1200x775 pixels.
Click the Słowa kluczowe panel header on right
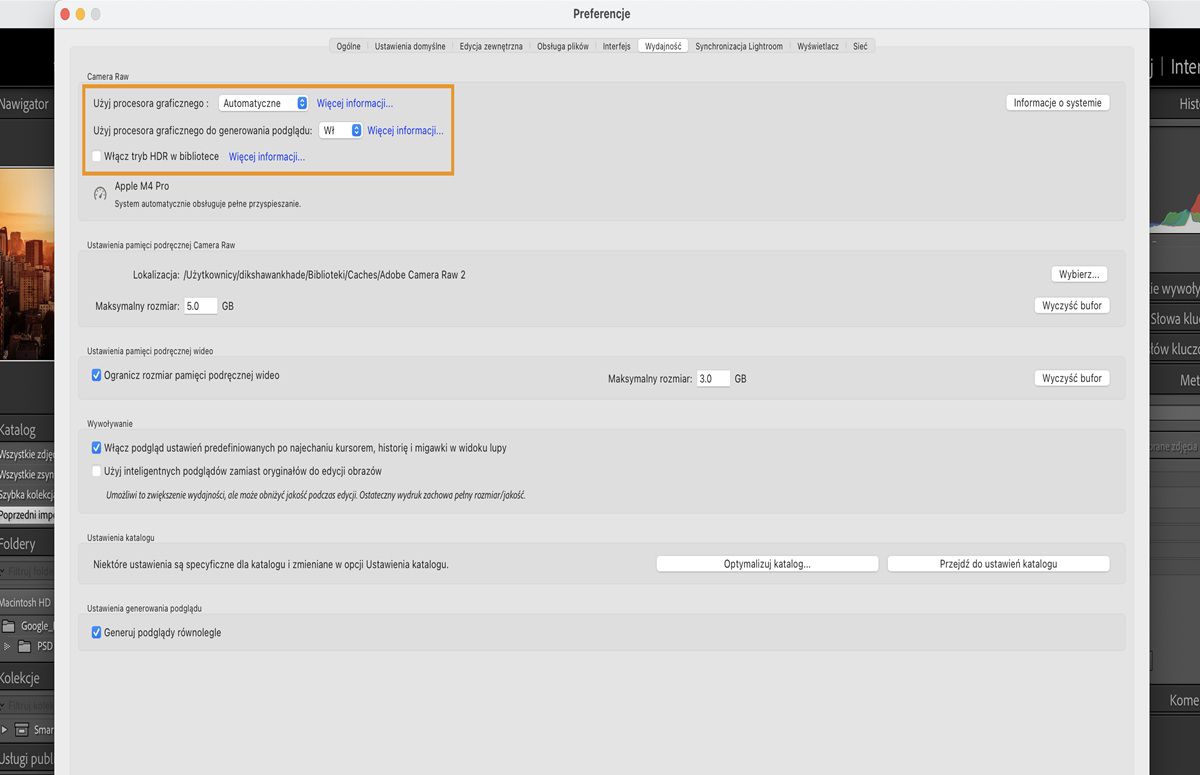pyautogui.click(x=1174, y=319)
